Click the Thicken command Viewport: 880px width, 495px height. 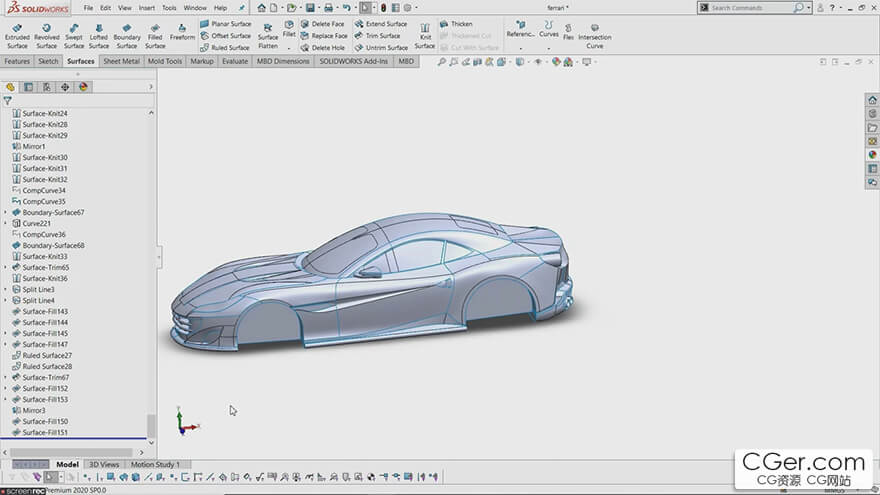(456, 24)
